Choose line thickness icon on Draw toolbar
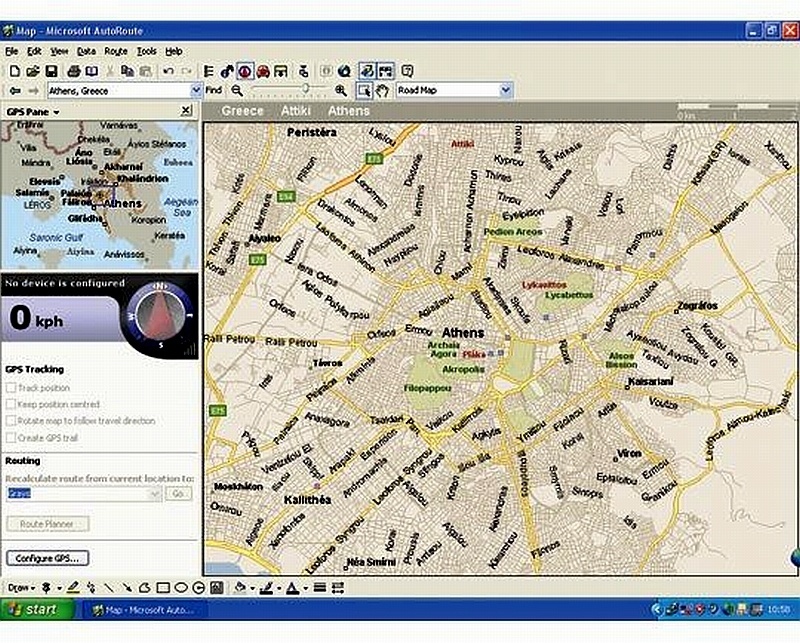The image size is (800, 643). tap(320, 588)
